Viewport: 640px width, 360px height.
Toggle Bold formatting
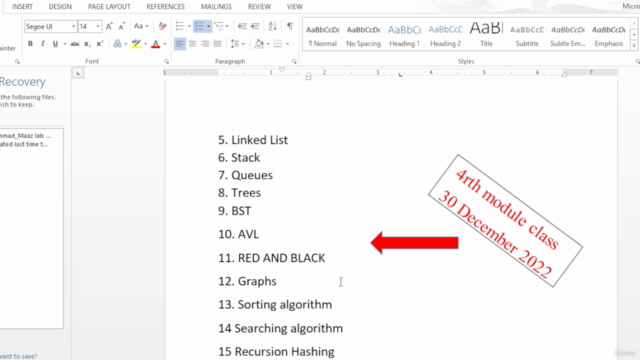(30, 44)
